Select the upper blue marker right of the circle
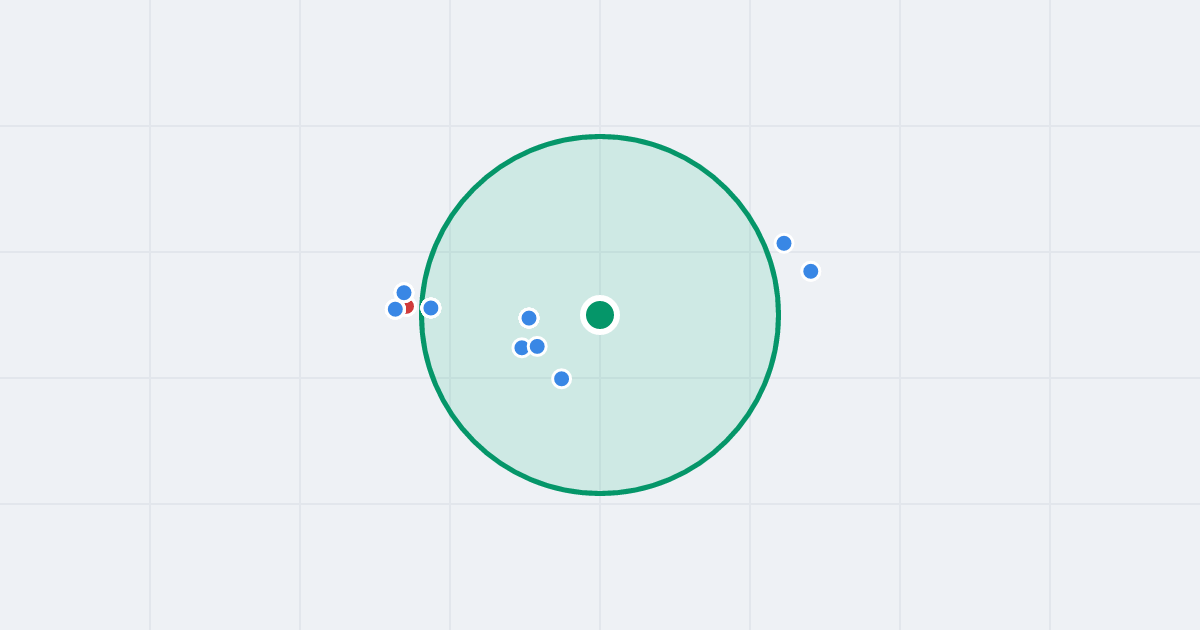The image size is (1200, 630). pos(784,243)
